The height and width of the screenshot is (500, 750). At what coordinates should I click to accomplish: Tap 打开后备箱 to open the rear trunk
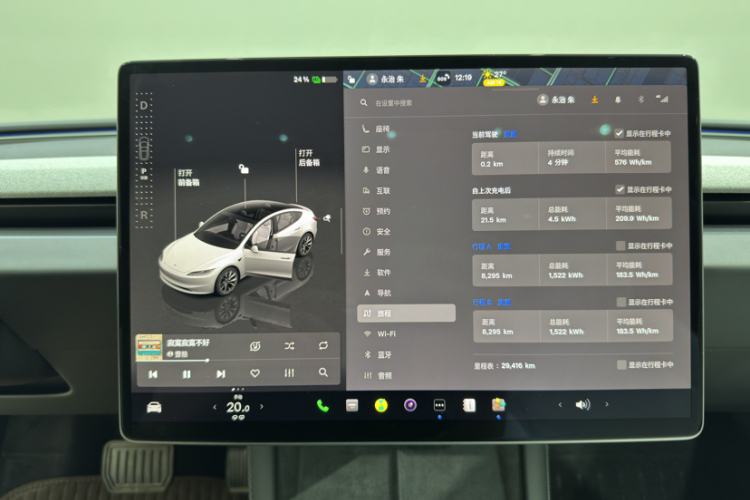(309, 158)
